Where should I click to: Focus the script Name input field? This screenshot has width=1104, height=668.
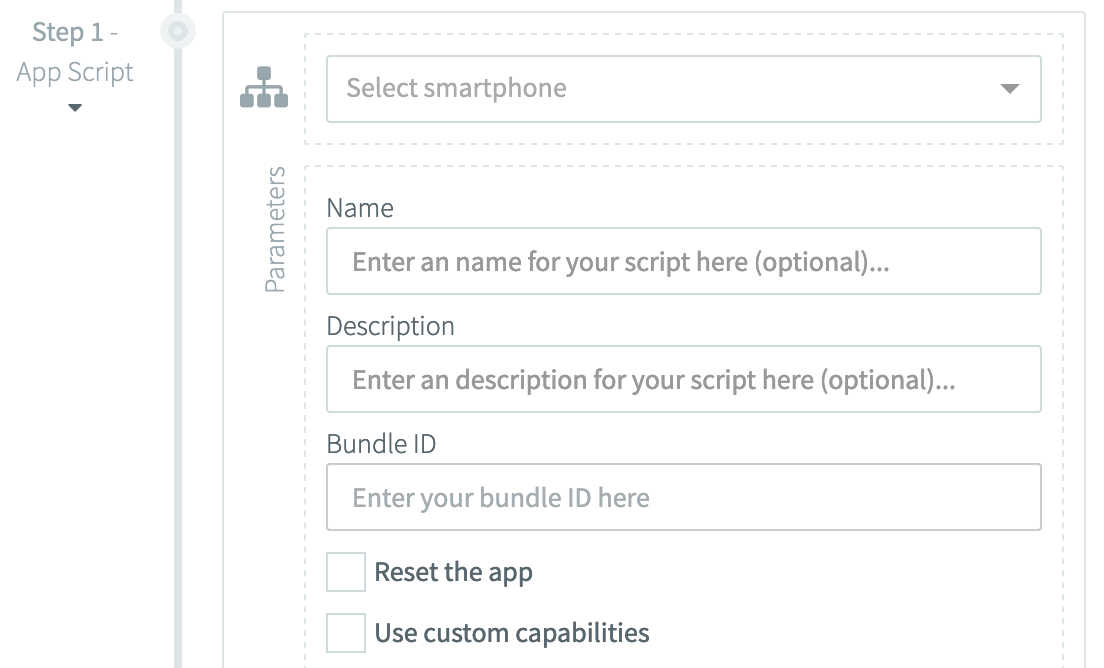[x=683, y=262]
